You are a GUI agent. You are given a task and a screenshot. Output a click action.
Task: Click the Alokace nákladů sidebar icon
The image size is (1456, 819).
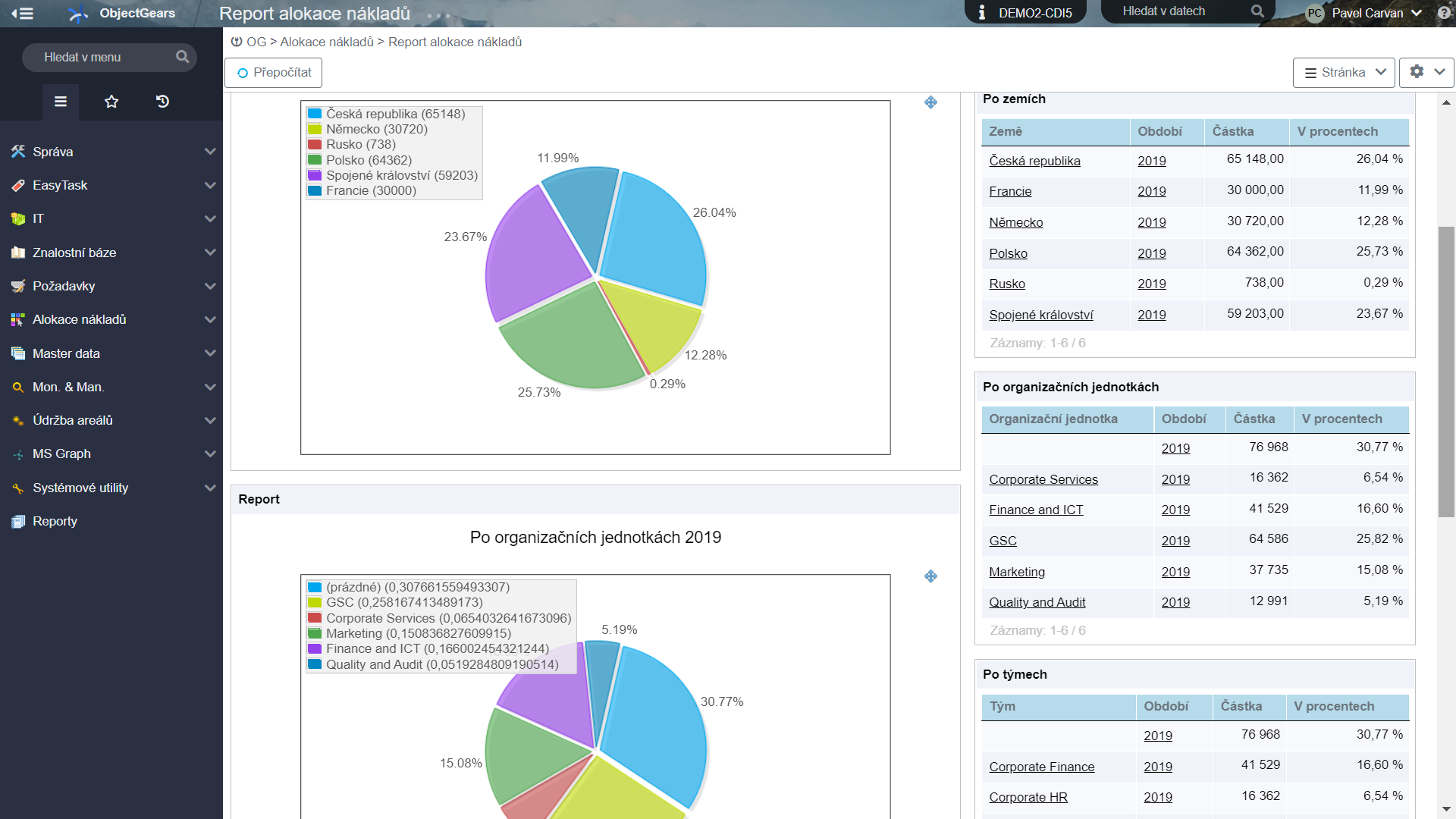(18, 319)
